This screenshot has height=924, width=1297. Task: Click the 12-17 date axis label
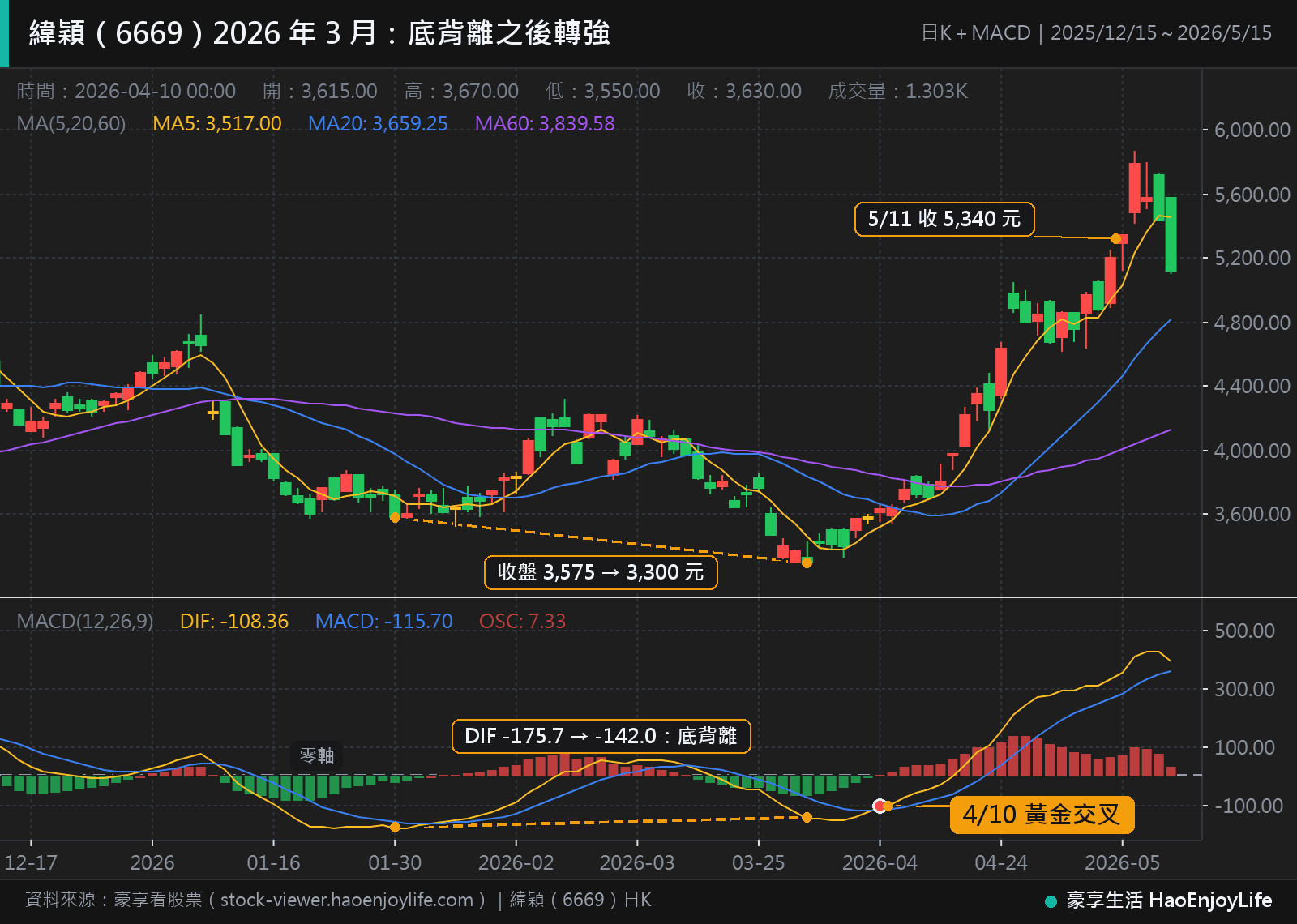tap(31, 862)
